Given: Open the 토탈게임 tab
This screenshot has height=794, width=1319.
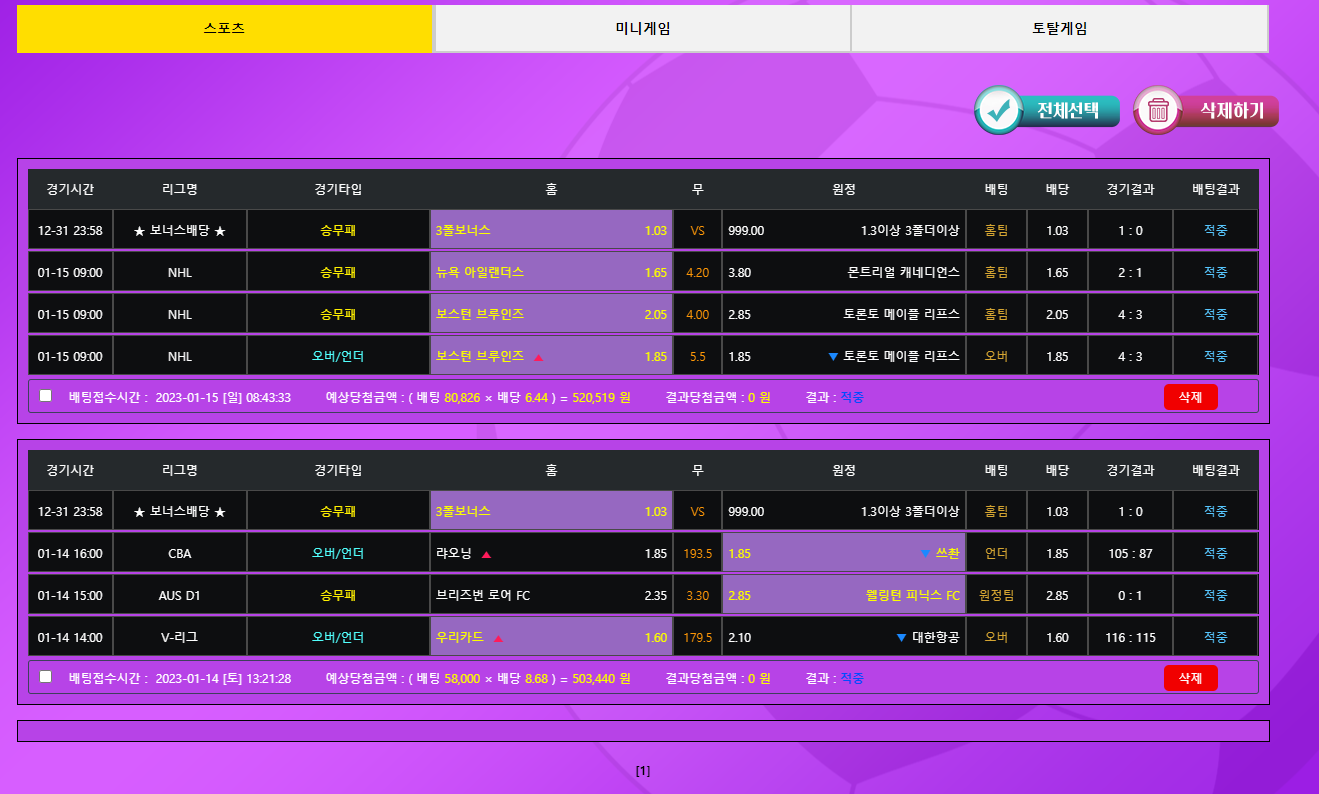Looking at the screenshot, I should pyautogui.click(x=1059, y=29).
